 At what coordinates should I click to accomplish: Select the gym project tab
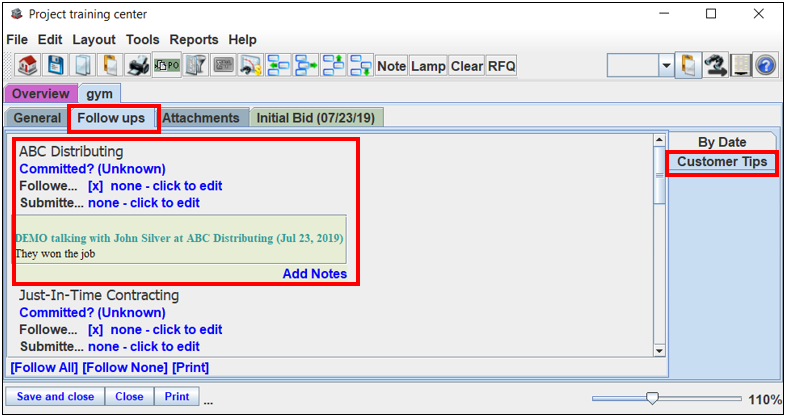click(x=99, y=94)
